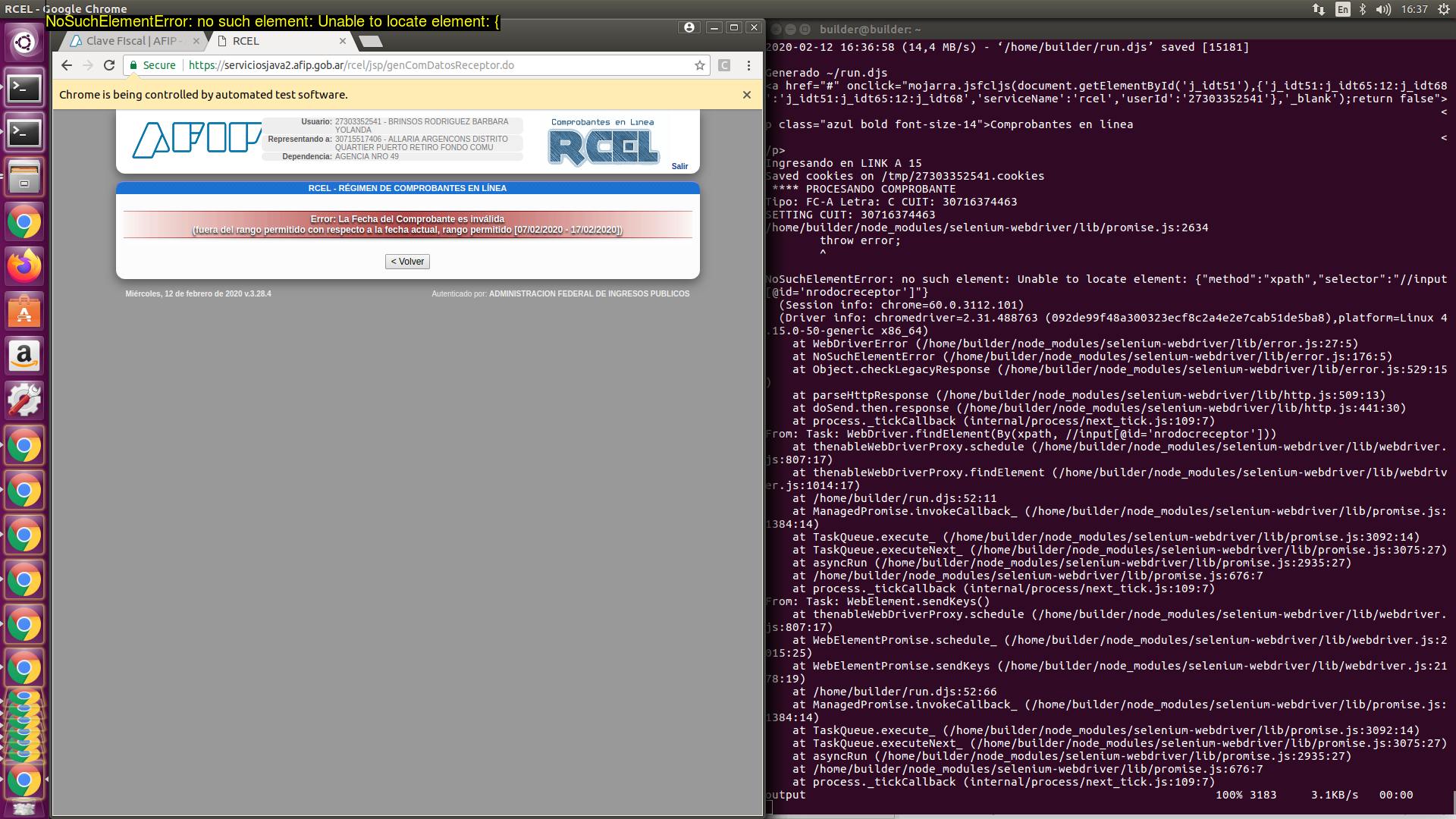Open Ubuntu Software from the launcher
Screen dimensions: 1456x819
tap(24, 311)
